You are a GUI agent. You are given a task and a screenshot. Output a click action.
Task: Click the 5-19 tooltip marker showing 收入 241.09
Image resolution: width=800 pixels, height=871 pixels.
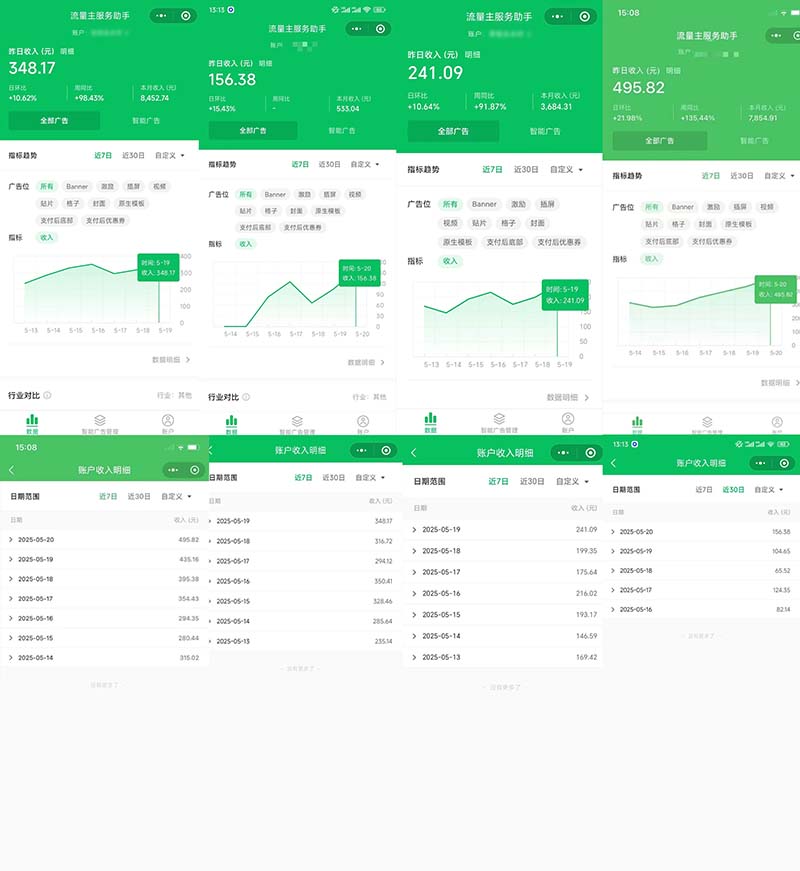pos(564,294)
